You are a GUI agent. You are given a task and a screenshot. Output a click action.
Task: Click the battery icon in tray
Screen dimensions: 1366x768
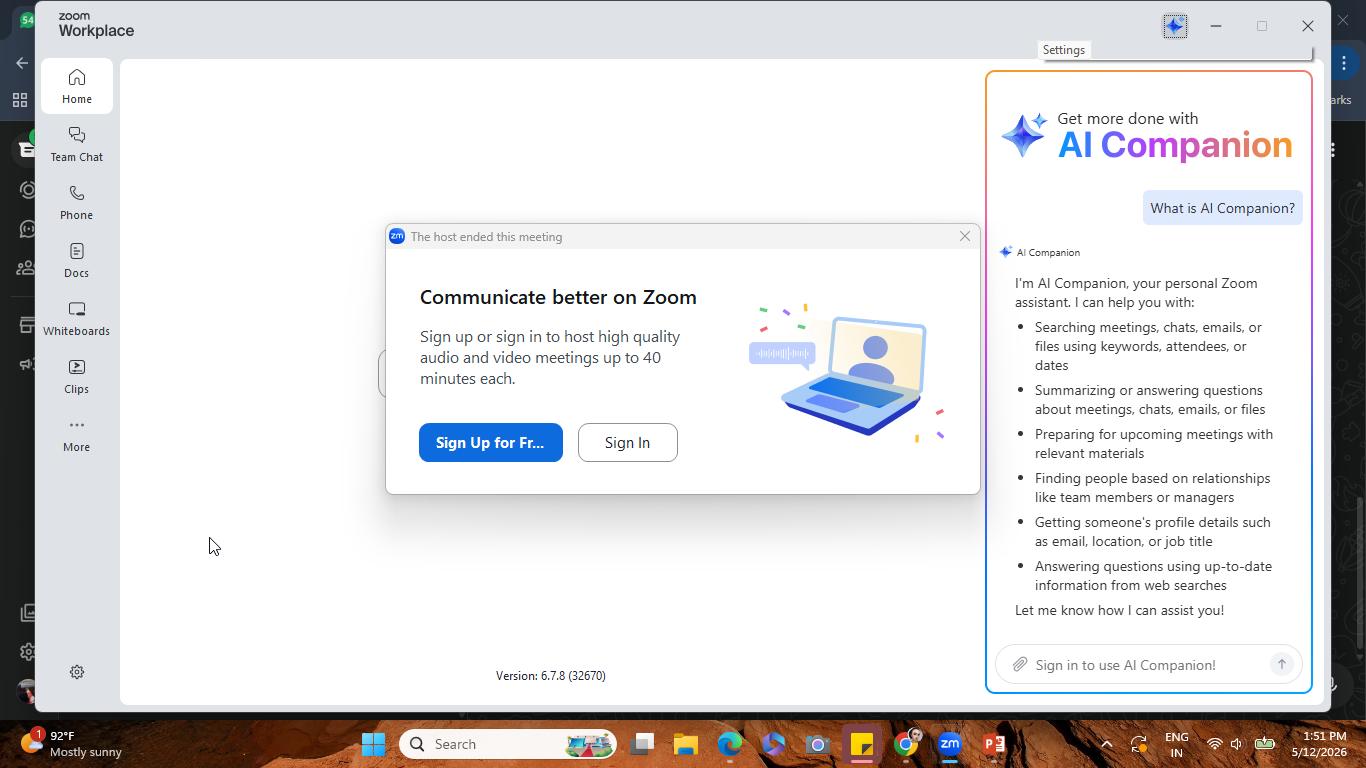pyautogui.click(x=1265, y=744)
